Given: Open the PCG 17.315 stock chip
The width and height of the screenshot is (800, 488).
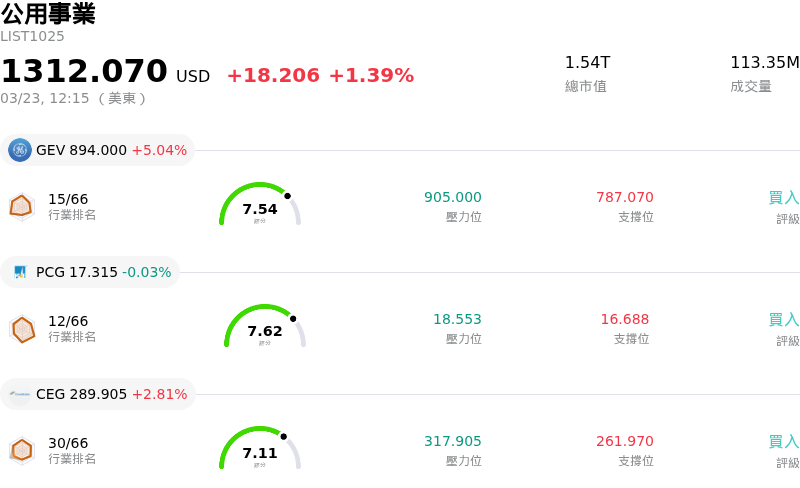Looking at the screenshot, I should (x=91, y=272).
